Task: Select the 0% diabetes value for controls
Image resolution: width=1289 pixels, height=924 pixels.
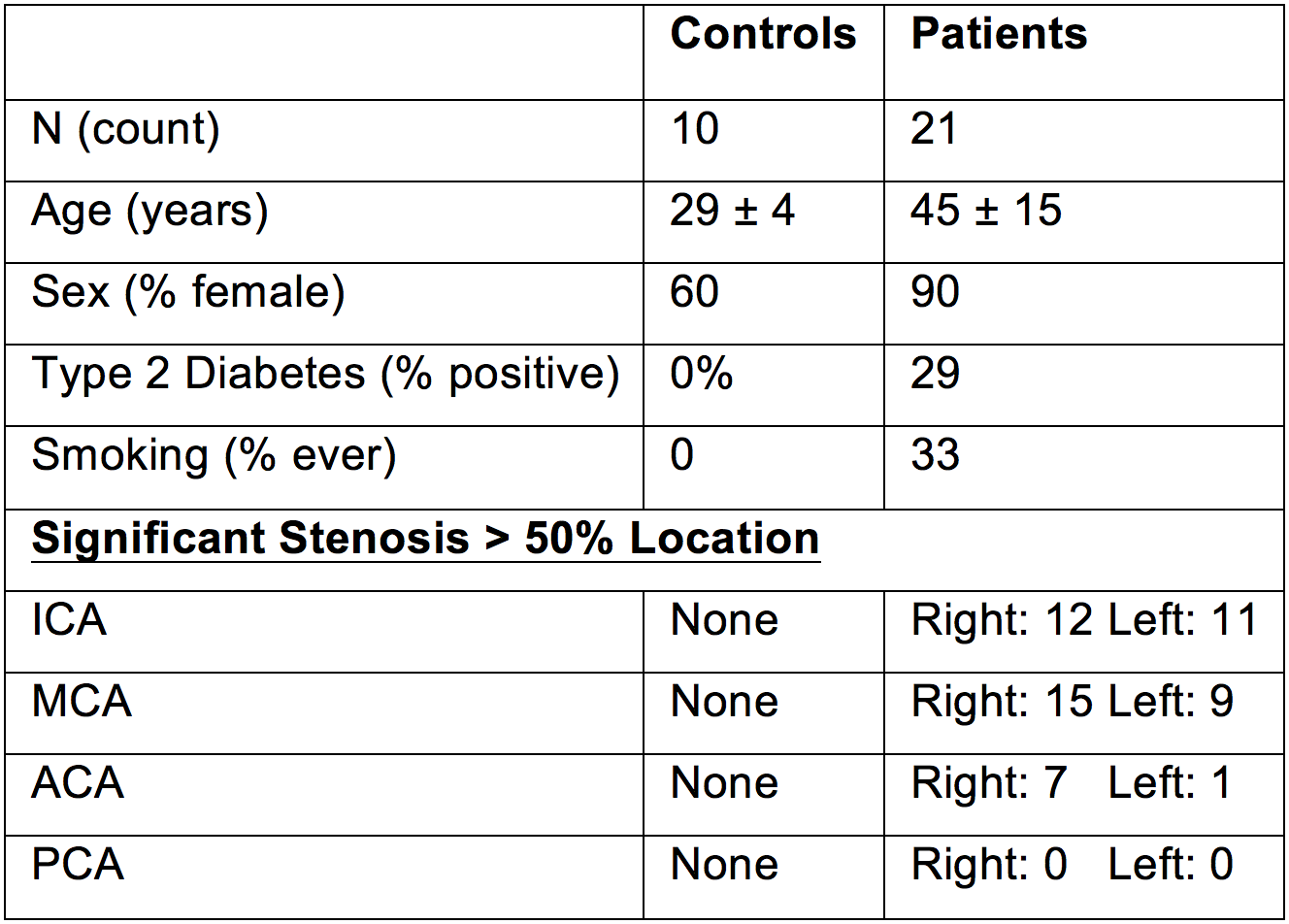Action: pyautogui.click(x=701, y=375)
